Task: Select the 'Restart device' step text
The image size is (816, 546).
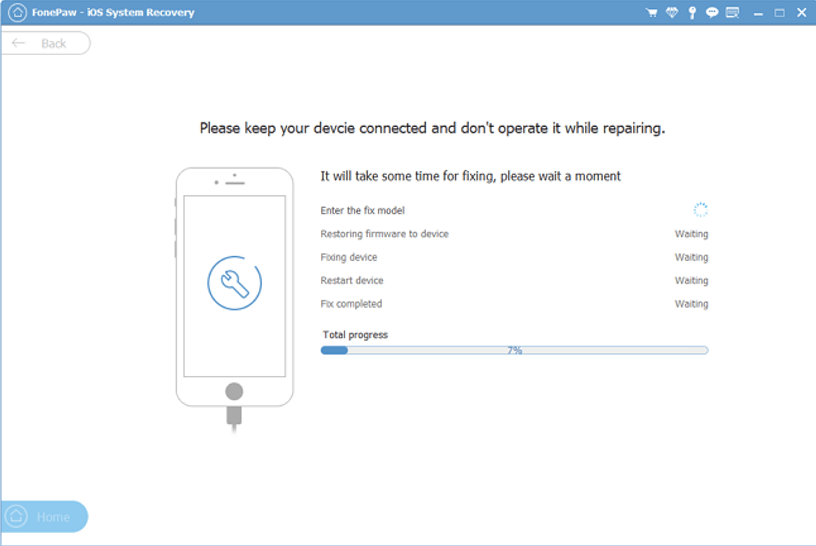Action: click(352, 281)
